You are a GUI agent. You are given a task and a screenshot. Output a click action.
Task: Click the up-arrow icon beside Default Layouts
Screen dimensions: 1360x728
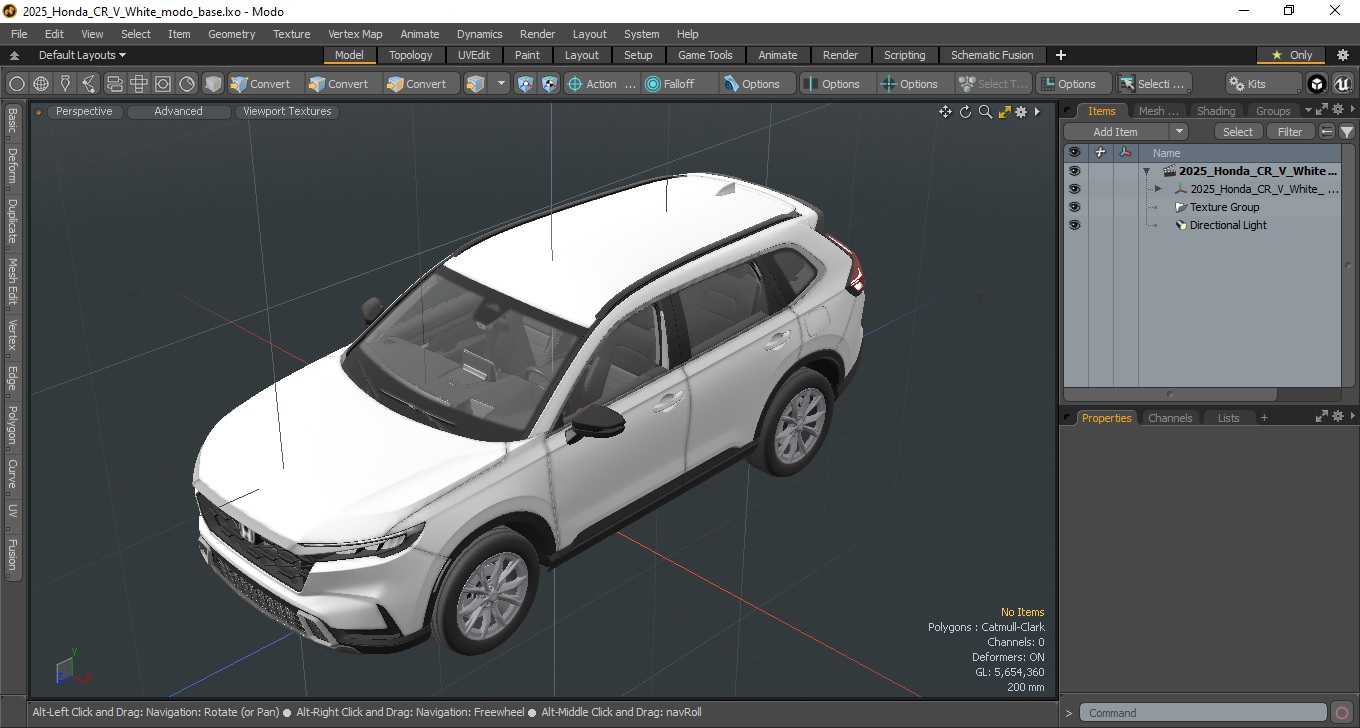click(x=14, y=55)
